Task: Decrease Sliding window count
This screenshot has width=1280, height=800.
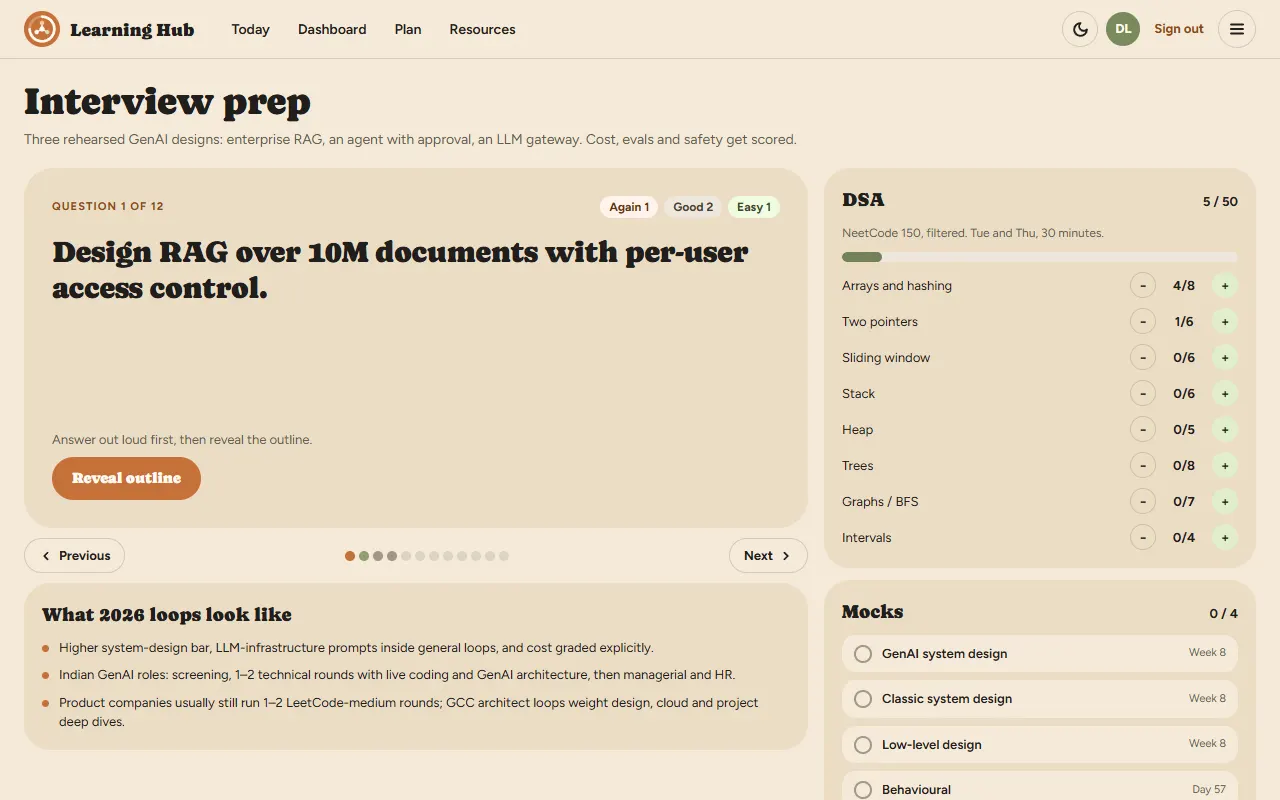Action: 1143,358
